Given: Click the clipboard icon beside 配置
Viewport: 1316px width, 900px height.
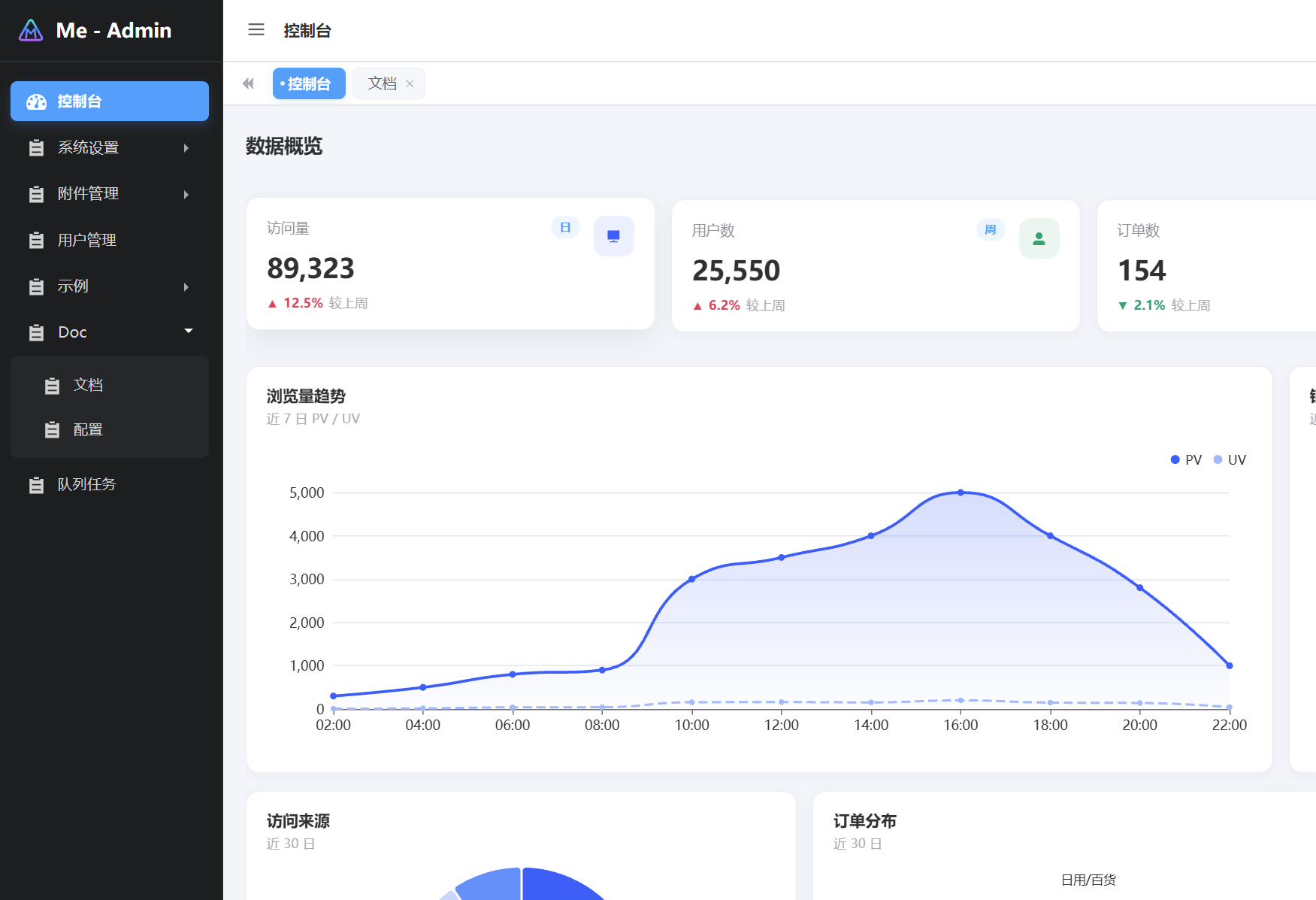Looking at the screenshot, I should tap(52, 430).
